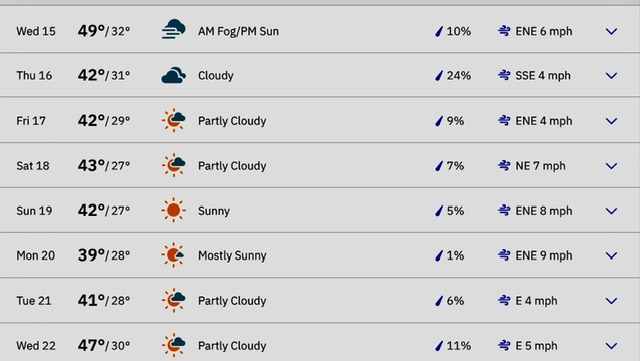Select the Fri 17 day label

tap(31, 121)
